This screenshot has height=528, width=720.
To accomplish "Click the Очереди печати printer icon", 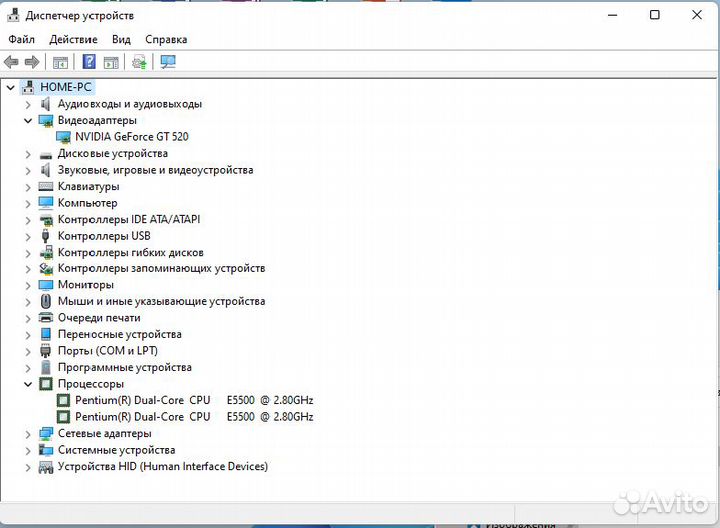I will point(46,318).
